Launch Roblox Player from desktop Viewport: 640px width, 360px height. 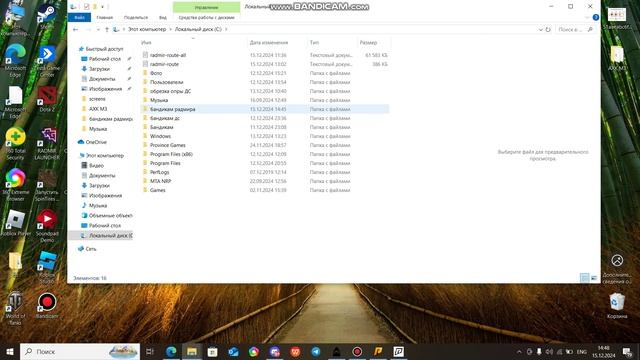pyautogui.click(x=15, y=224)
